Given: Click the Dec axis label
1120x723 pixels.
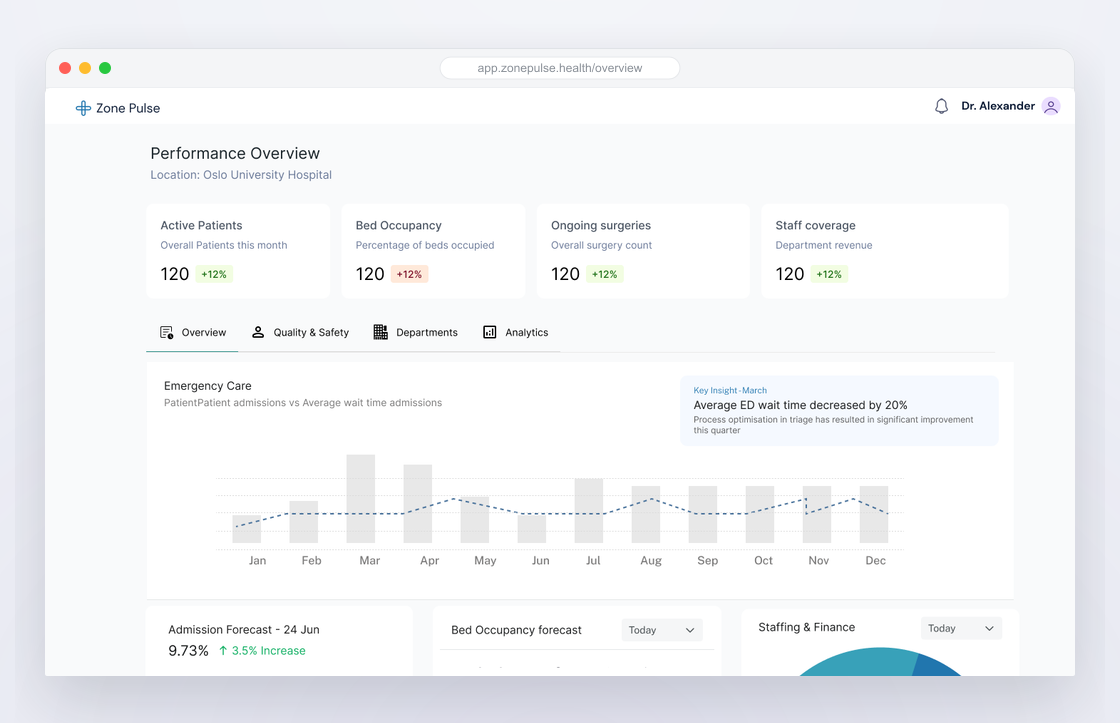Looking at the screenshot, I should pyautogui.click(x=875, y=560).
